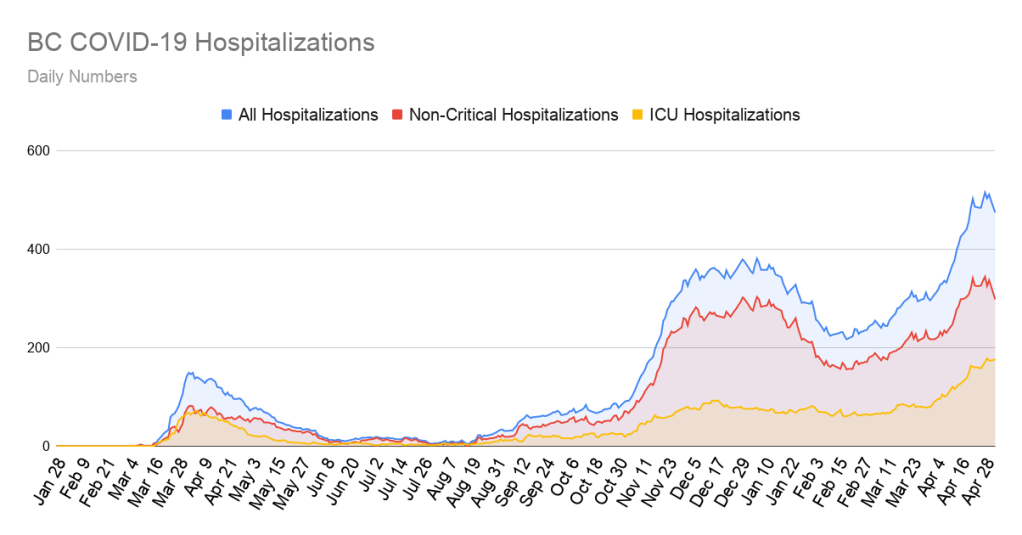This screenshot has height=535, width=1022.
Task: Click the 0 y-axis label
Action: point(45,446)
